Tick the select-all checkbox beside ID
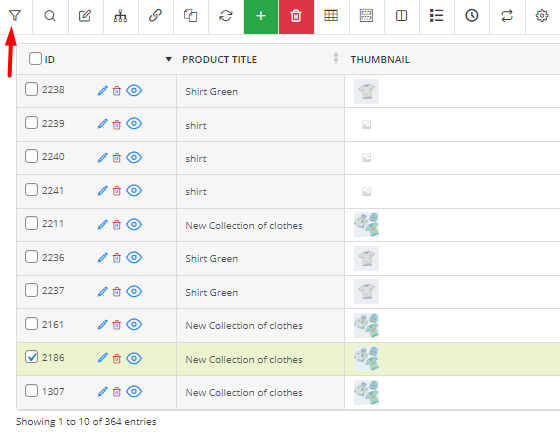 (x=35, y=59)
